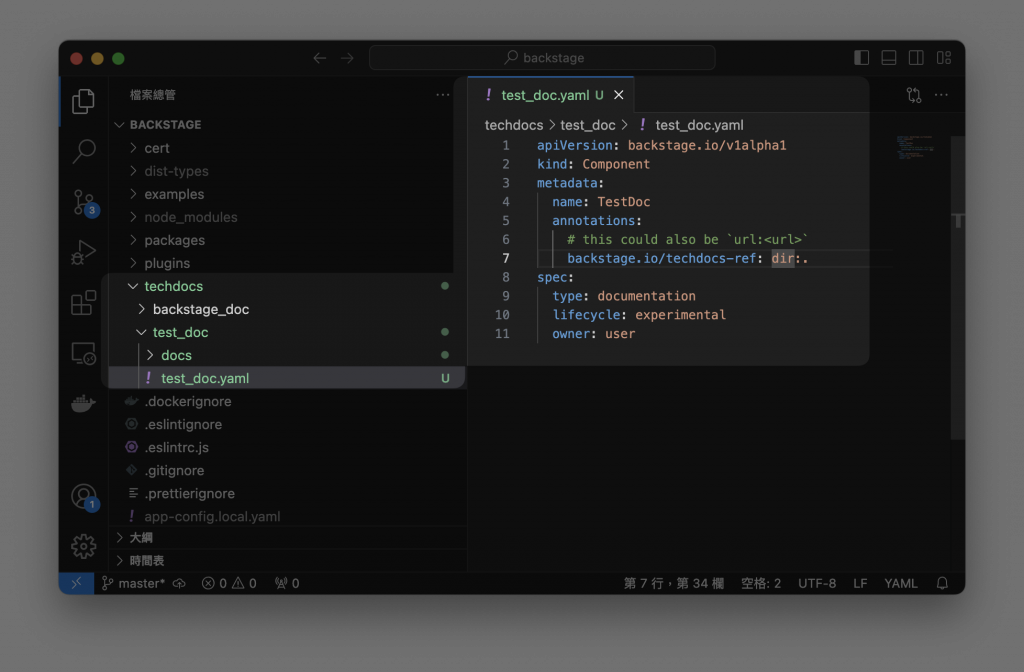This screenshot has width=1024, height=672.
Task: Select test_doc.yaml in file tree
Action: (287, 378)
